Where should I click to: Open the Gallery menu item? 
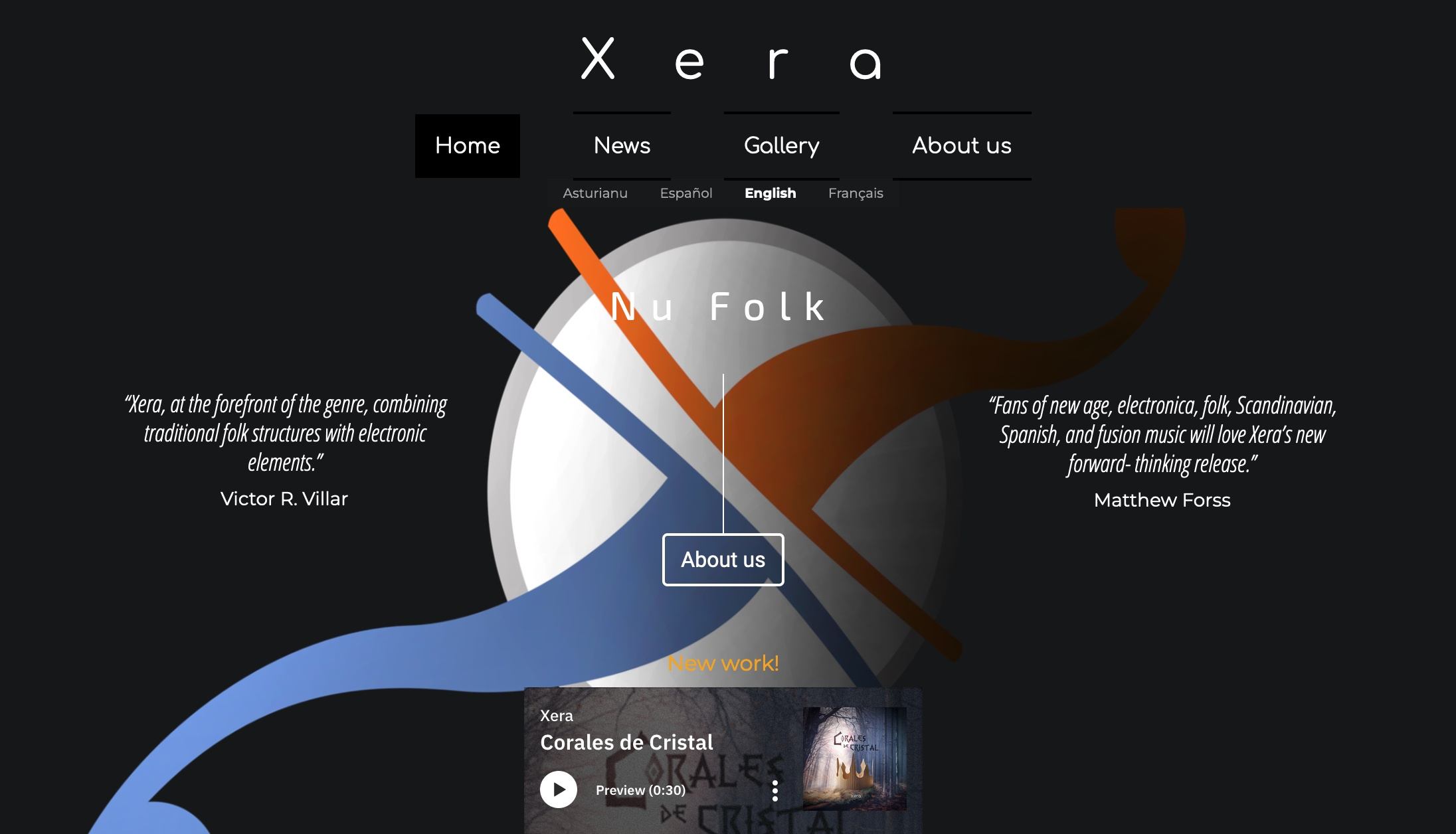782,145
